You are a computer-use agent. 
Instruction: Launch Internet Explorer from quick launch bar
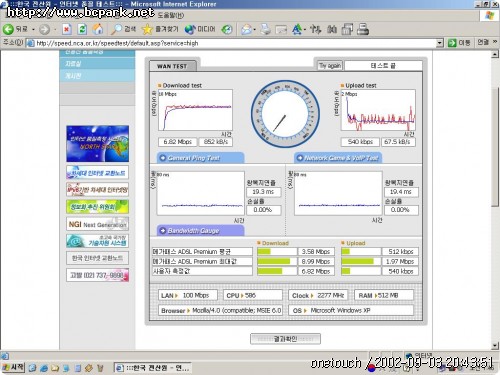pos(44,368)
